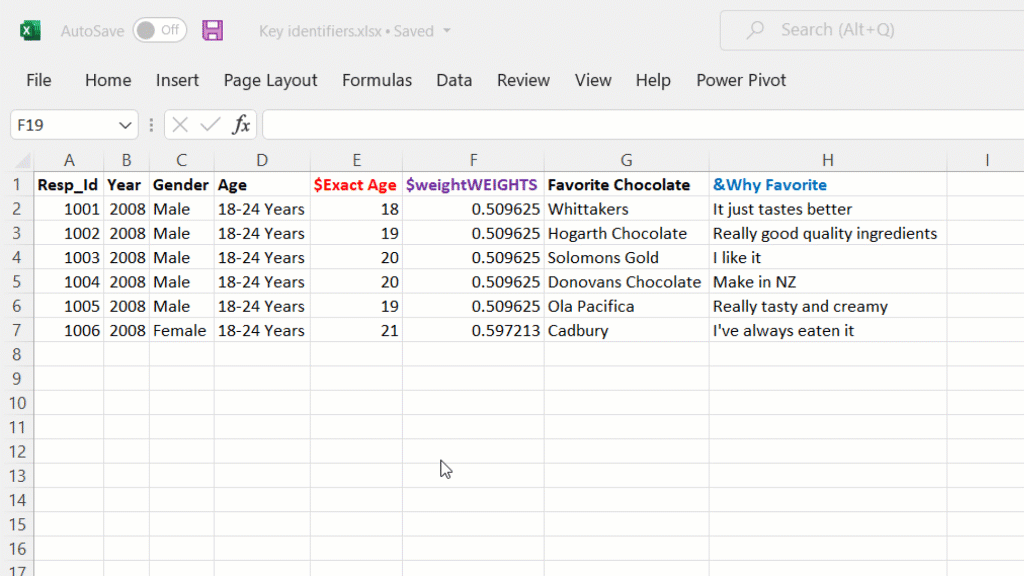Select column I header
1024x576 pixels.
pyautogui.click(x=987, y=160)
